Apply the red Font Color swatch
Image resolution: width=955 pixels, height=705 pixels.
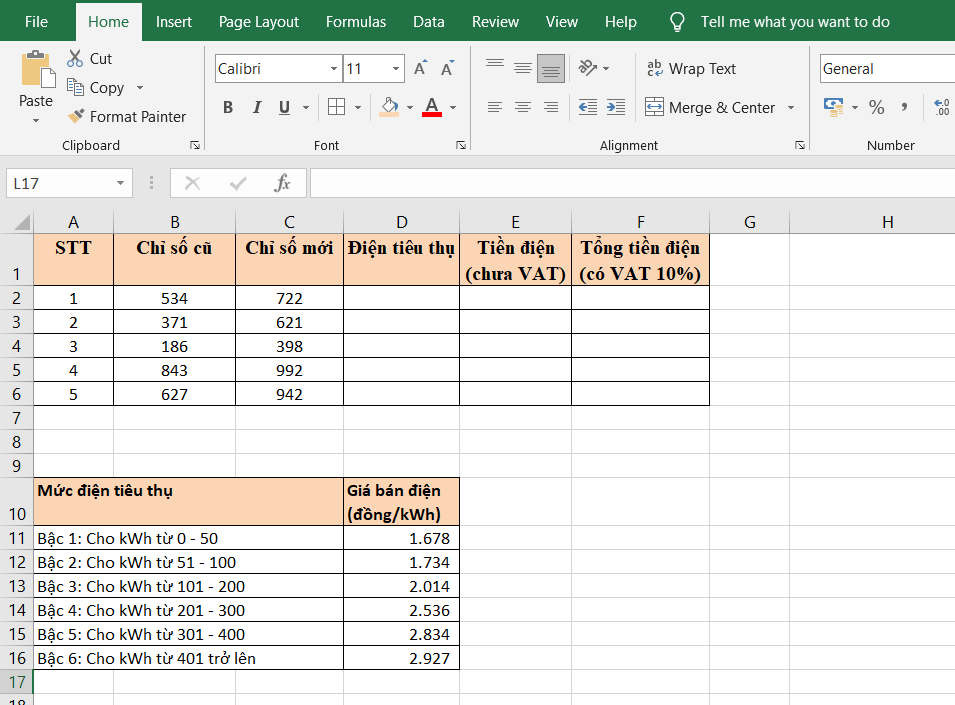coord(432,107)
